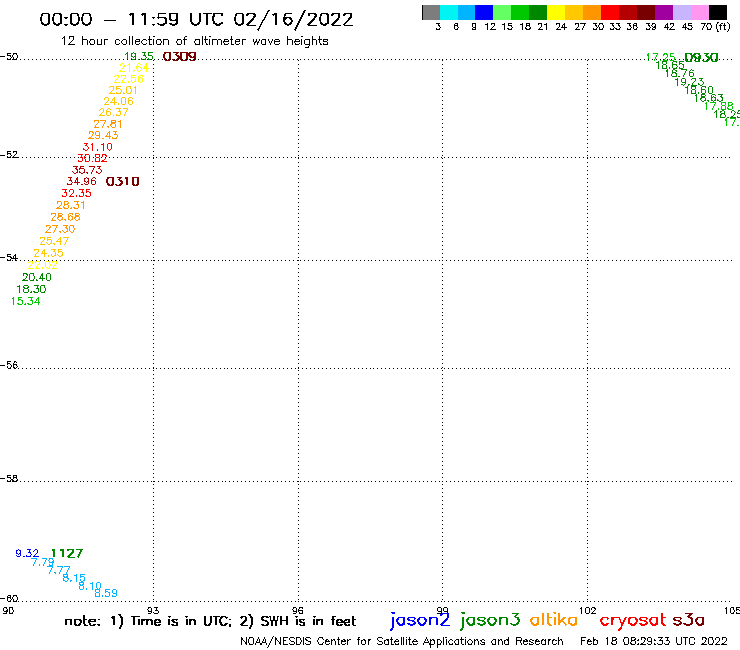Screen dimensions: 740x650
Task: Click the red value 31.10
Action: coord(98,147)
